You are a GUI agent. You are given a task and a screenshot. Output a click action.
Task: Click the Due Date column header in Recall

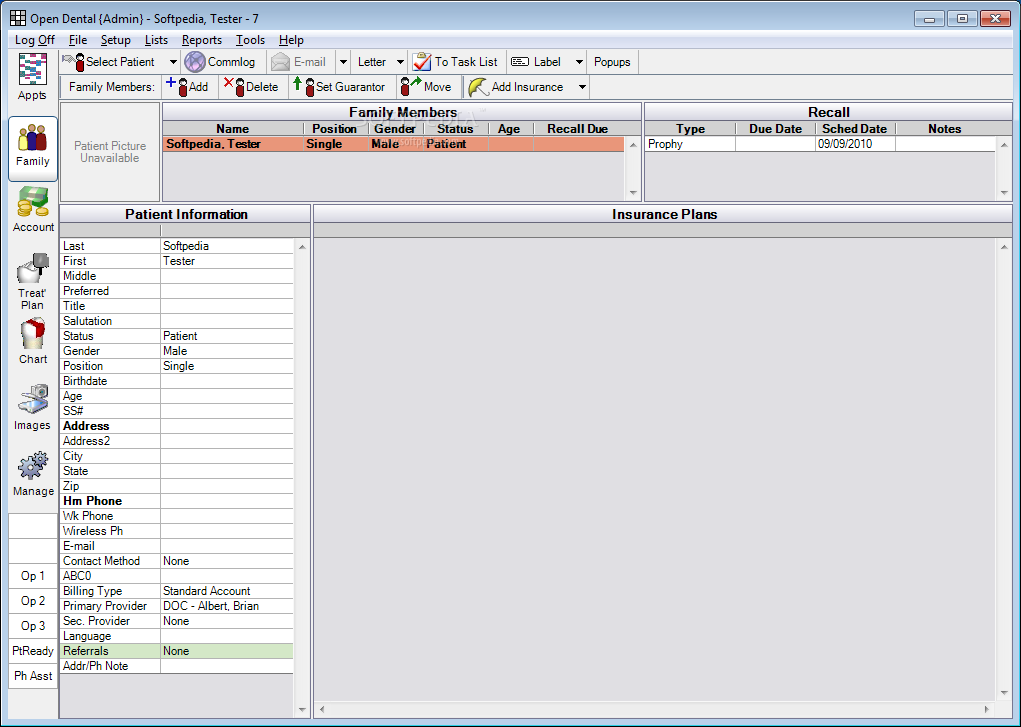(x=775, y=129)
